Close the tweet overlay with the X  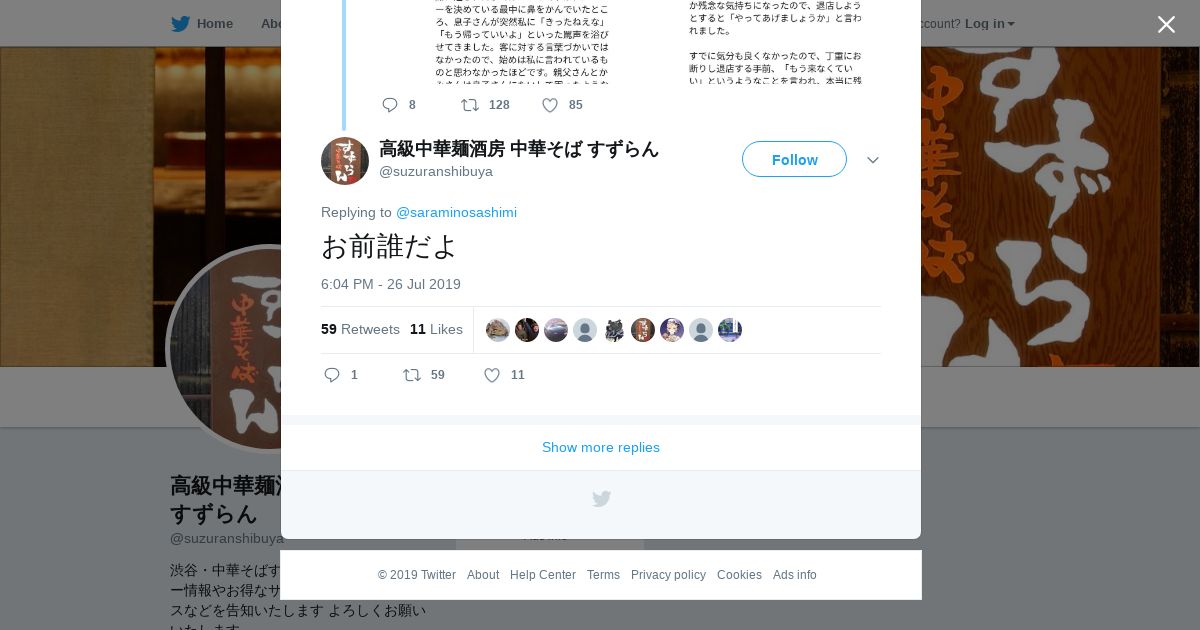1166,24
